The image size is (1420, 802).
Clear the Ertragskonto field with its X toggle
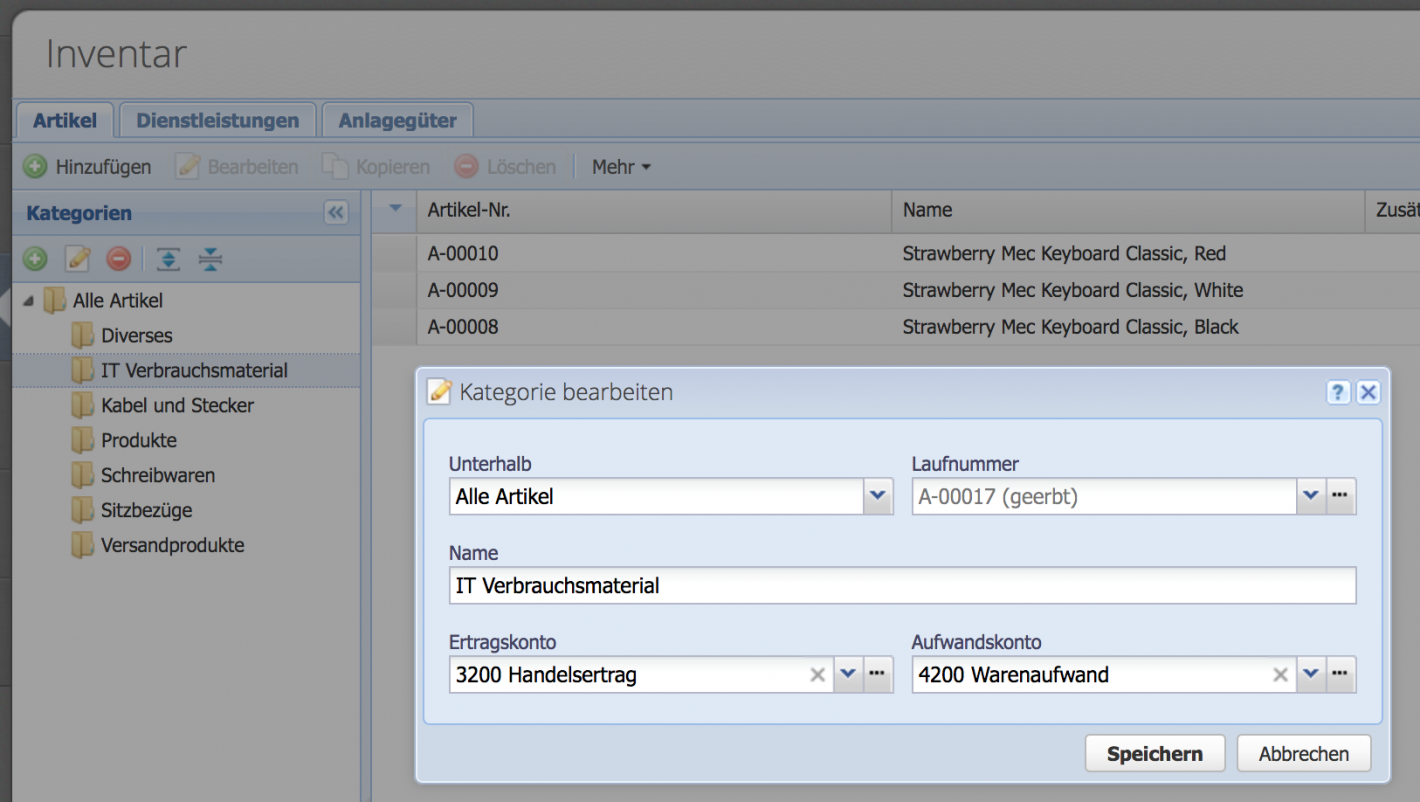pos(817,674)
